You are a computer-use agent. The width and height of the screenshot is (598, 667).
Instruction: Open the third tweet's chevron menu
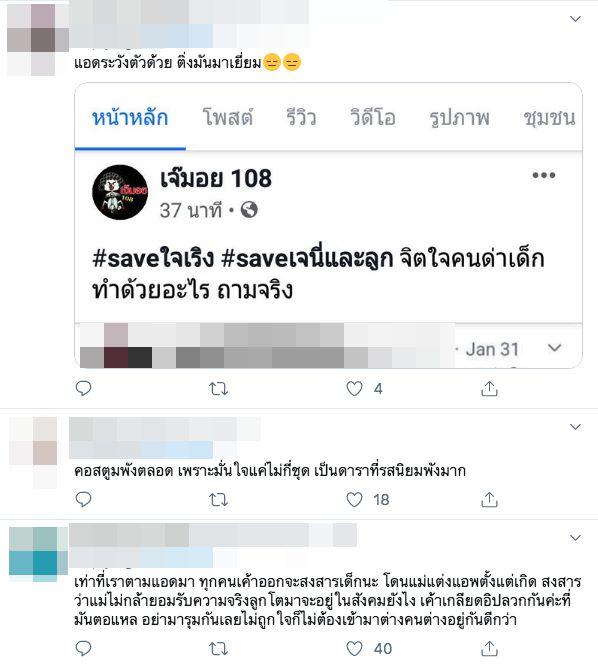[575, 538]
